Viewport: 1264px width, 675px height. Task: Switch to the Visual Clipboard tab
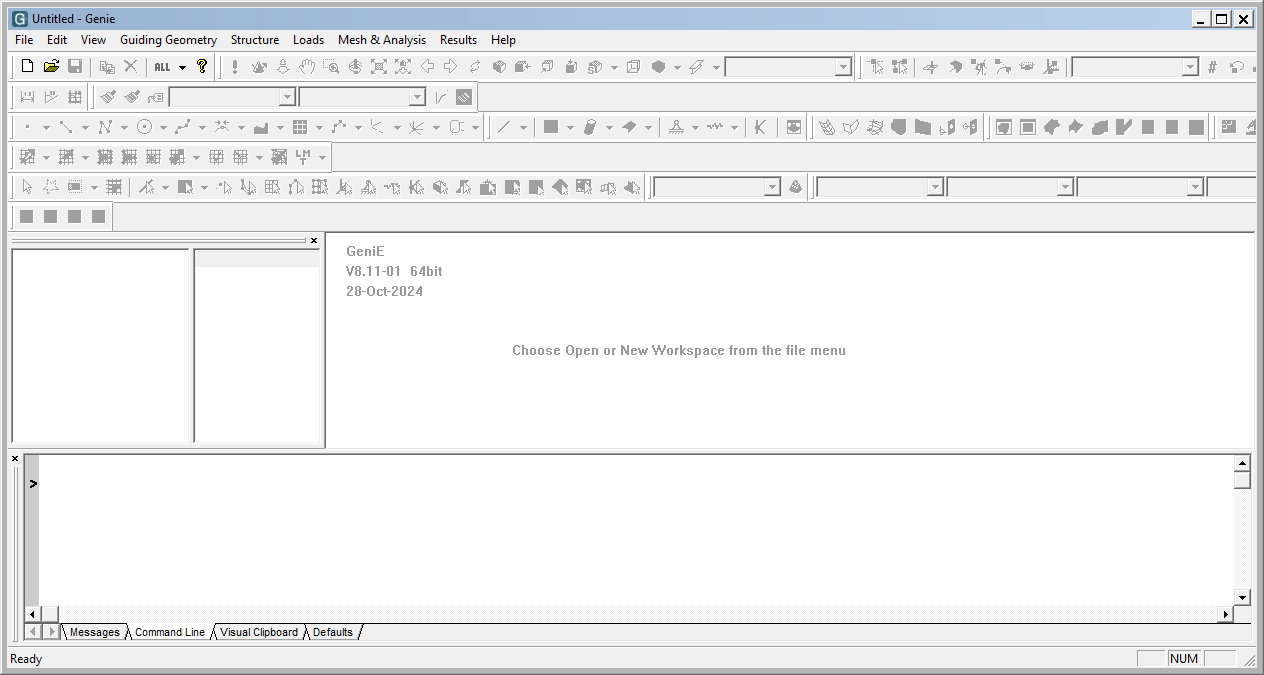point(259,632)
